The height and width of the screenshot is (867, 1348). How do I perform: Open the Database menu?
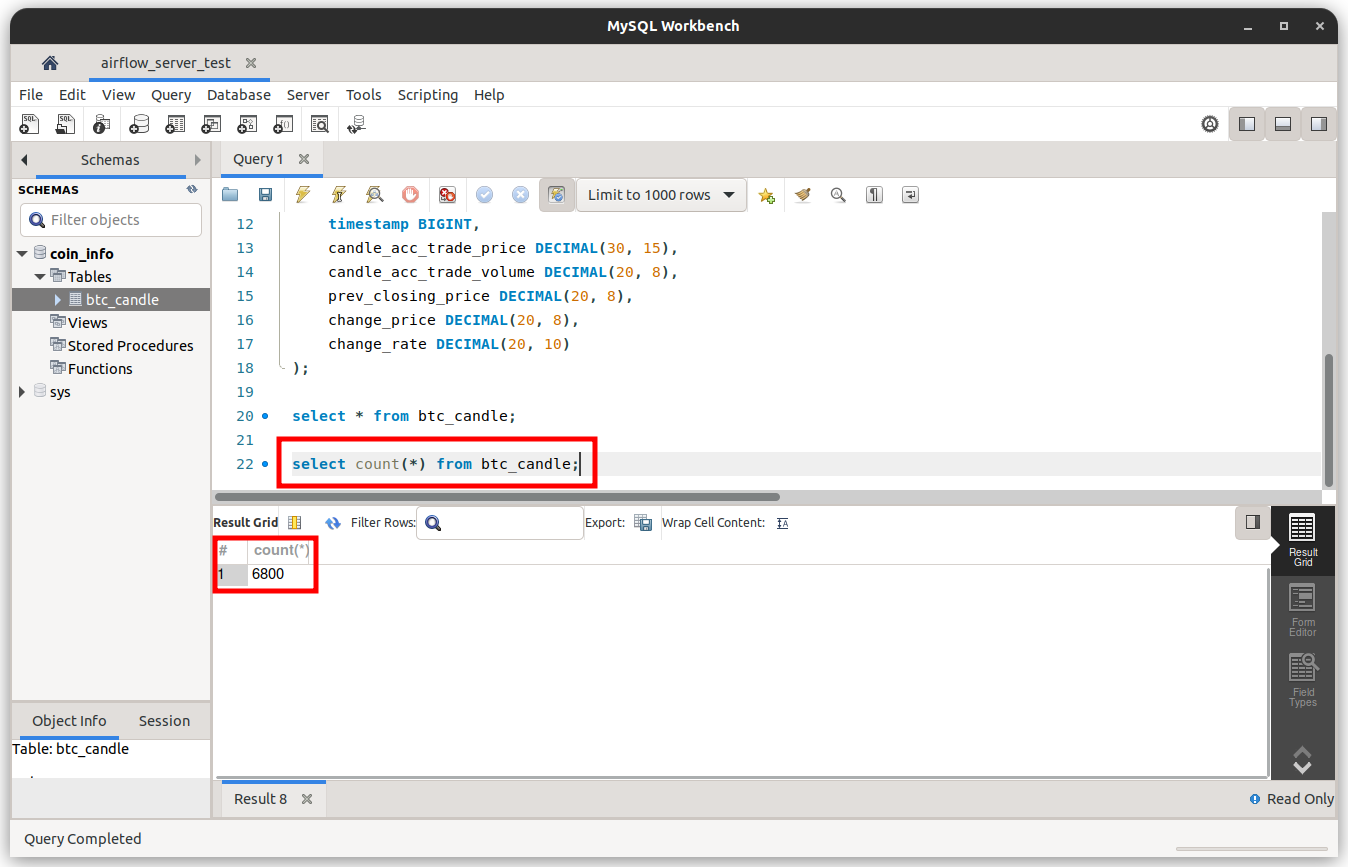point(239,95)
